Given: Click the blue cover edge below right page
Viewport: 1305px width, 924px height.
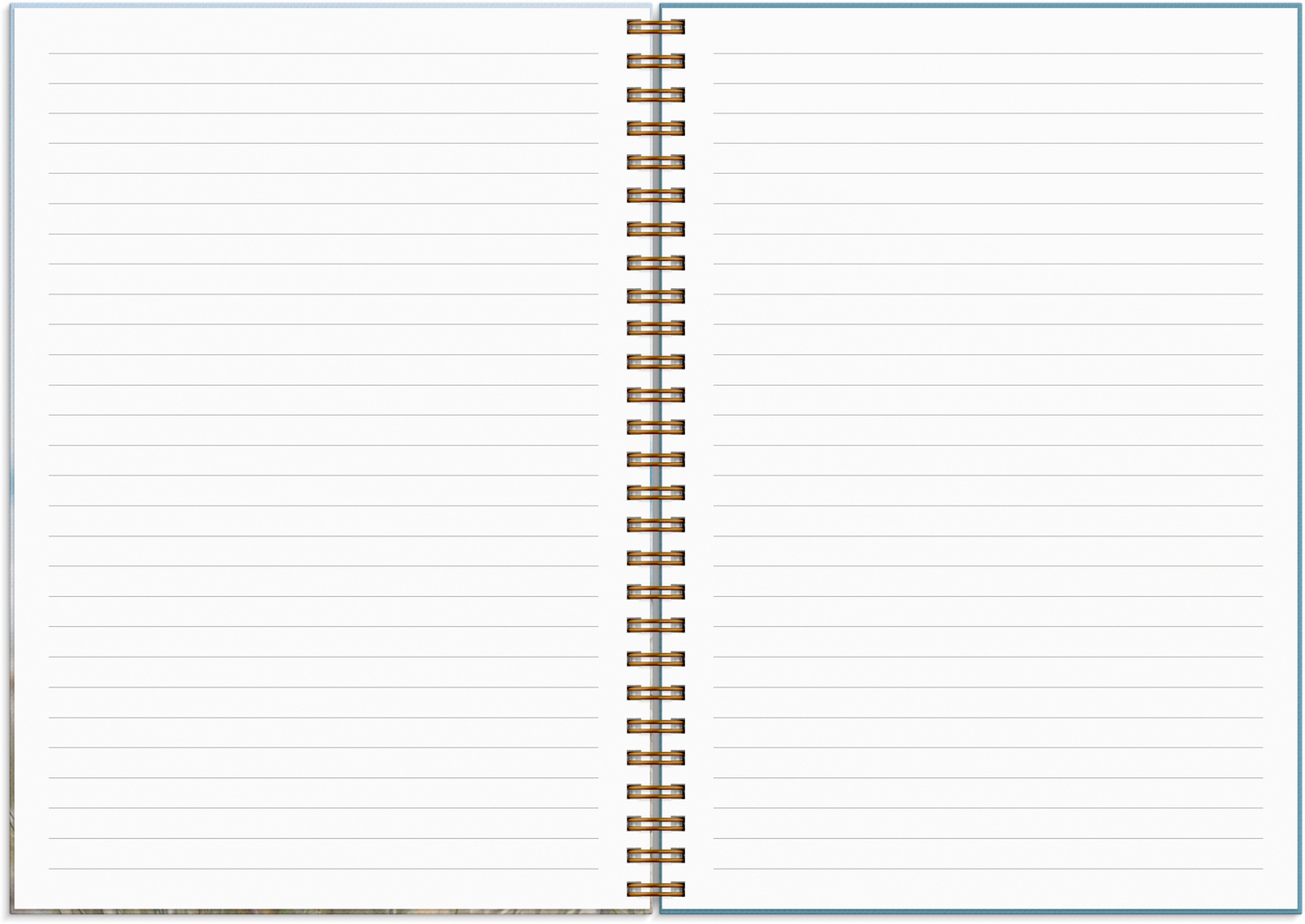Looking at the screenshot, I should [x=979, y=911].
